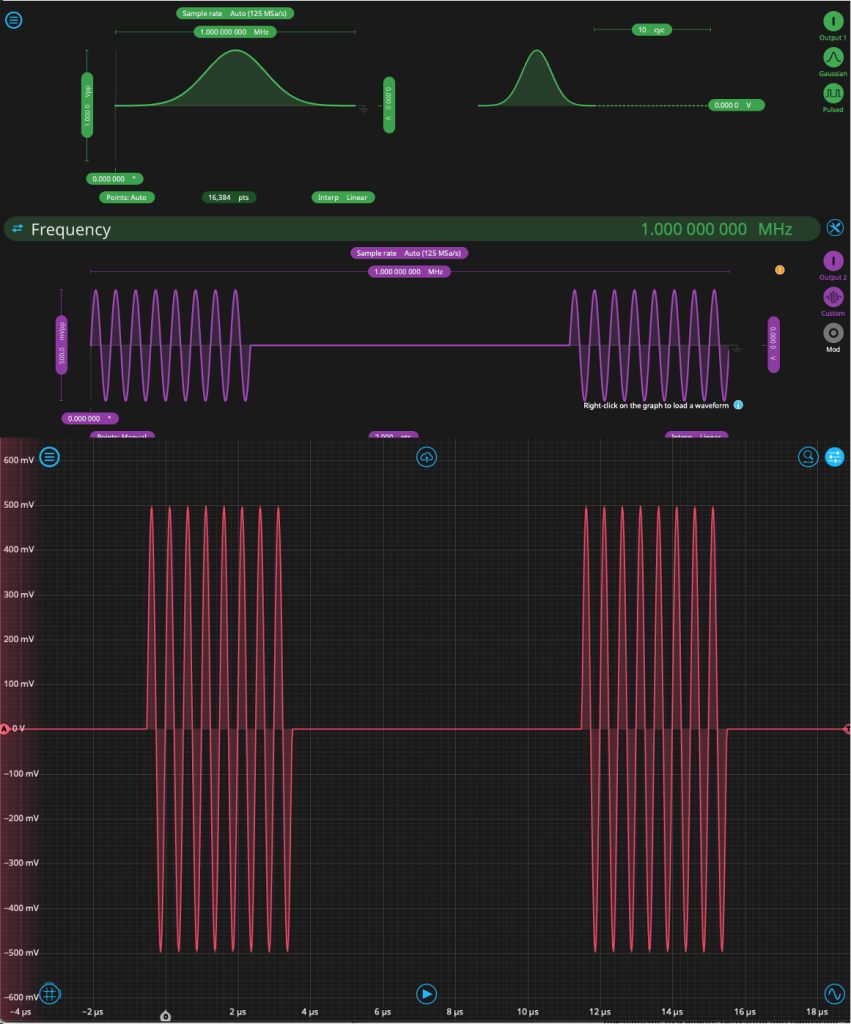Viewport: 851px width, 1024px height.
Task: Click the green Sample rate Auto setting
Action: pyautogui.click(x=234, y=13)
